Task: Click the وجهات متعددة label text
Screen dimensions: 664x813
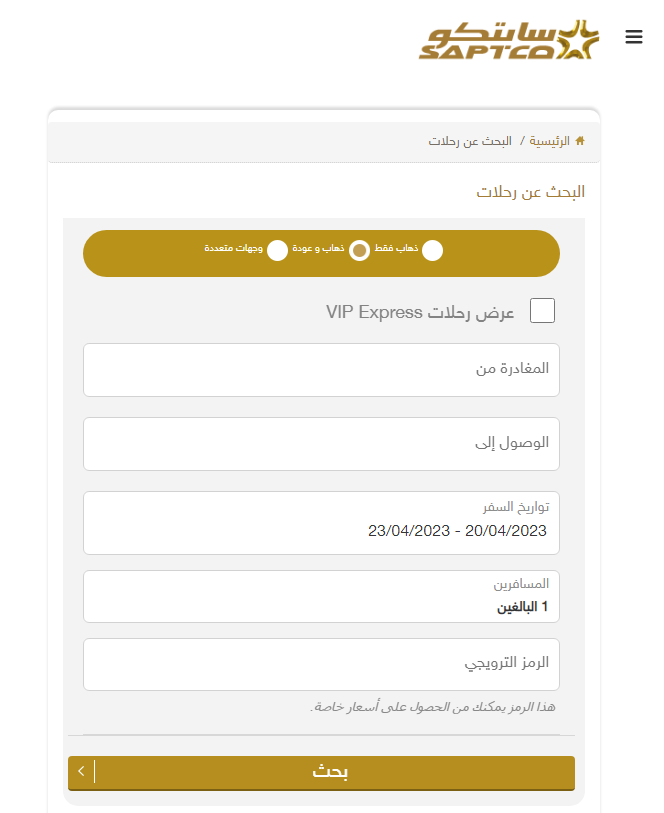Action: point(234,247)
